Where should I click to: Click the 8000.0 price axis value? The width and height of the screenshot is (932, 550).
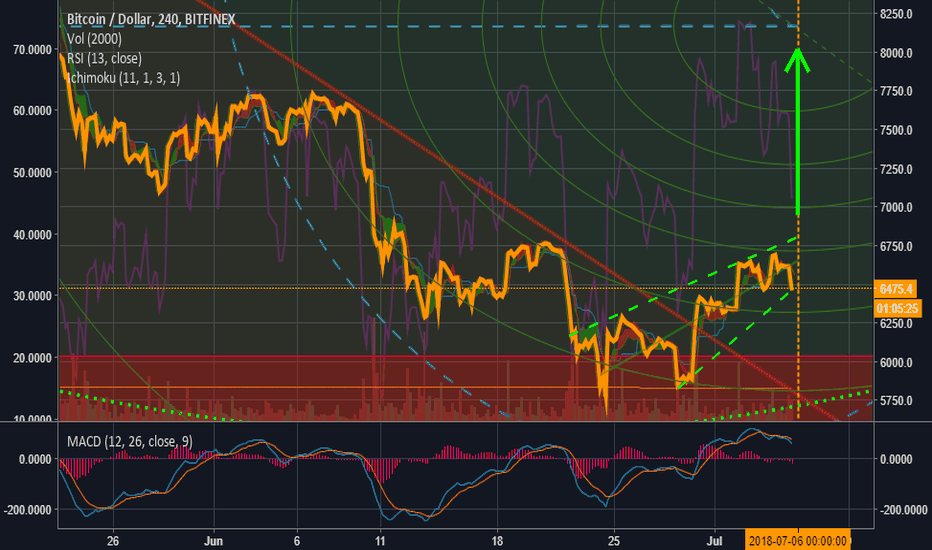[896, 53]
